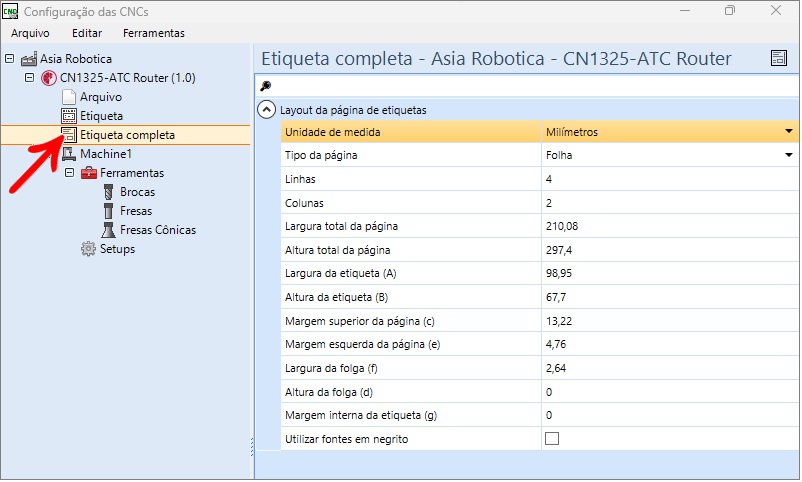The width and height of the screenshot is (802, 482).
Task: Collapse the CN1325-ATC Router tree node
Action: click(30, 78)
